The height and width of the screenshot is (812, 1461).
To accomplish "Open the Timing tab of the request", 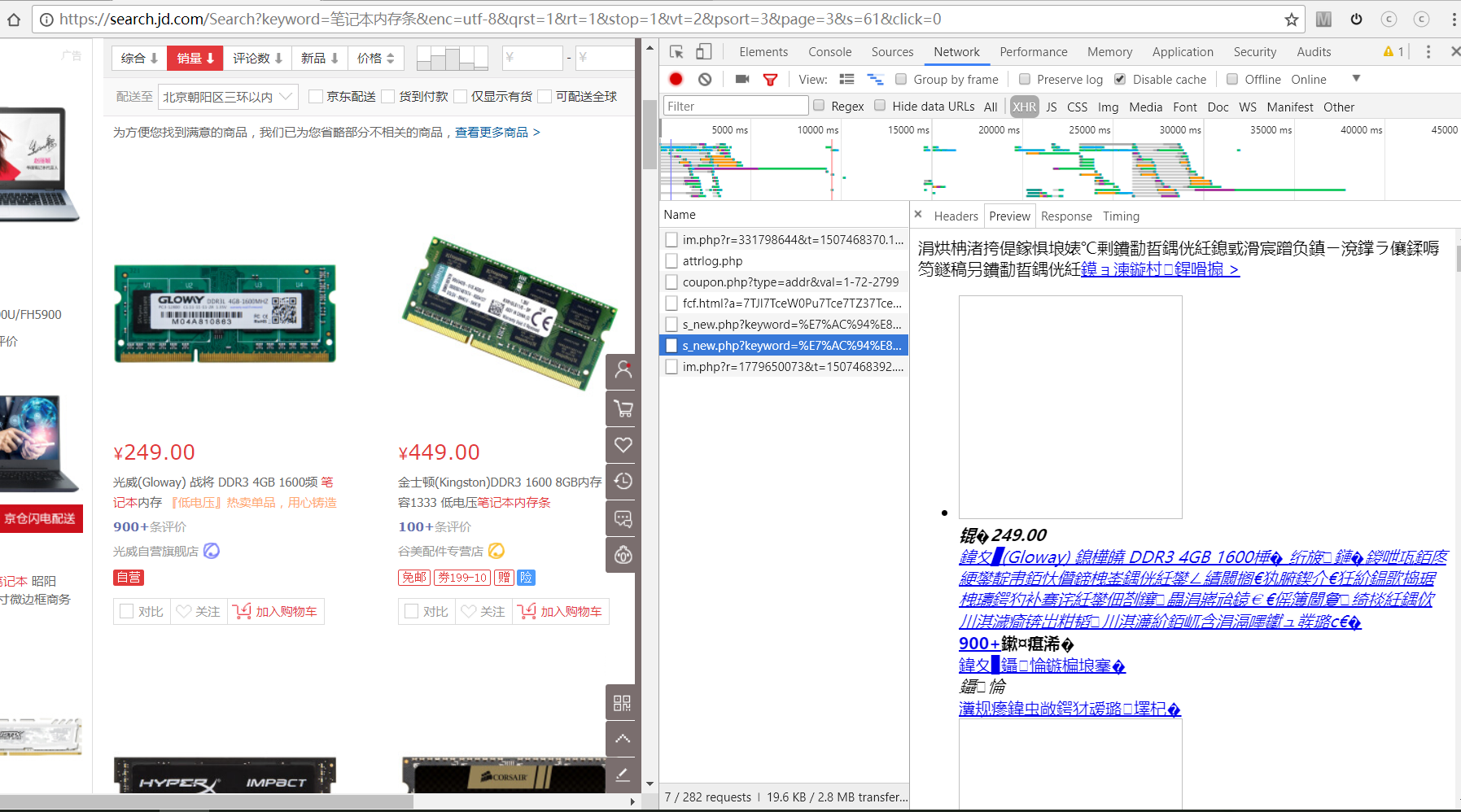I will (x=1121, y=216).
